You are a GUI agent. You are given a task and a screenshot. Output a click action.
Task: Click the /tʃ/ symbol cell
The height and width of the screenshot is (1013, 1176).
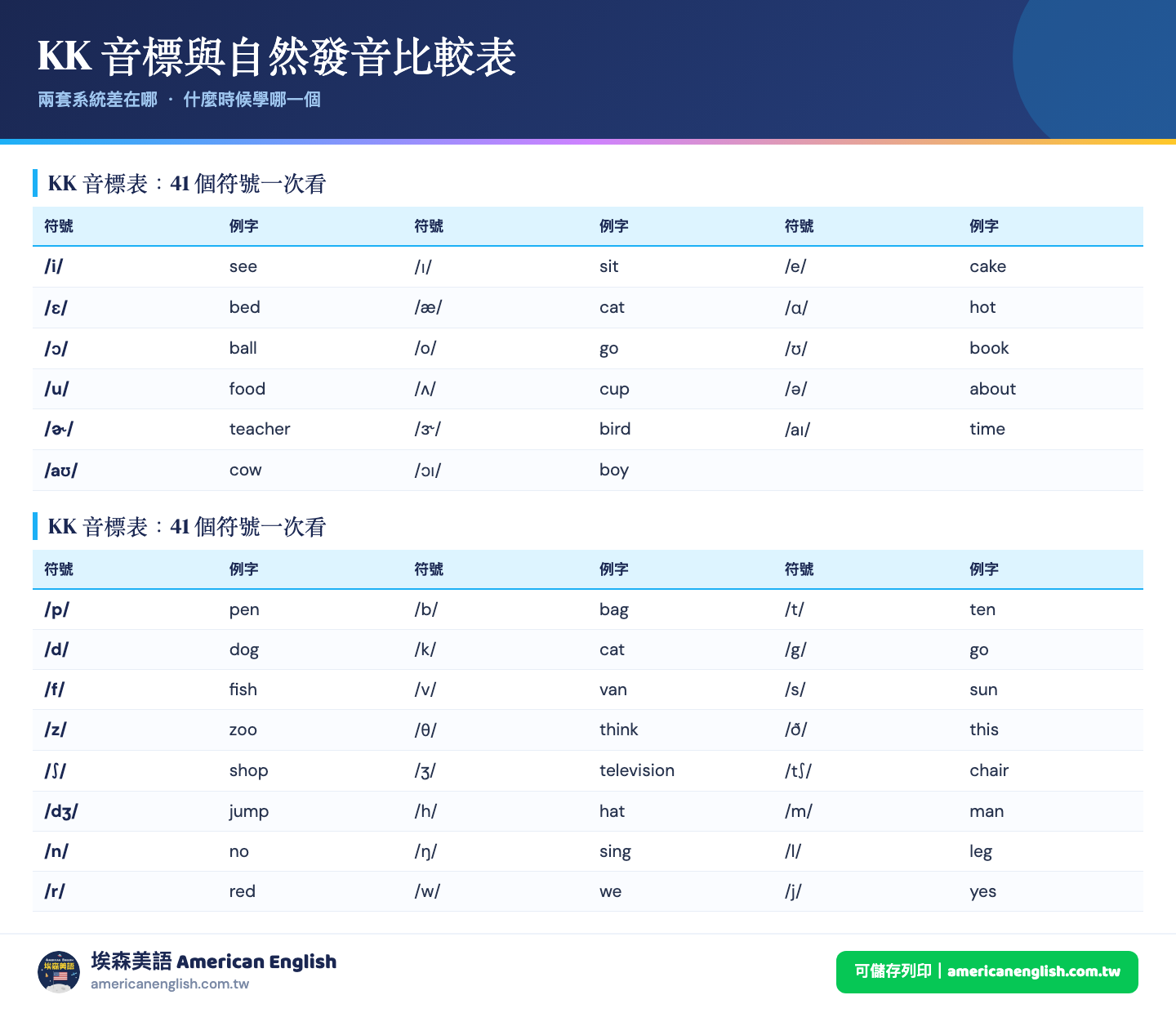point(799,770)
